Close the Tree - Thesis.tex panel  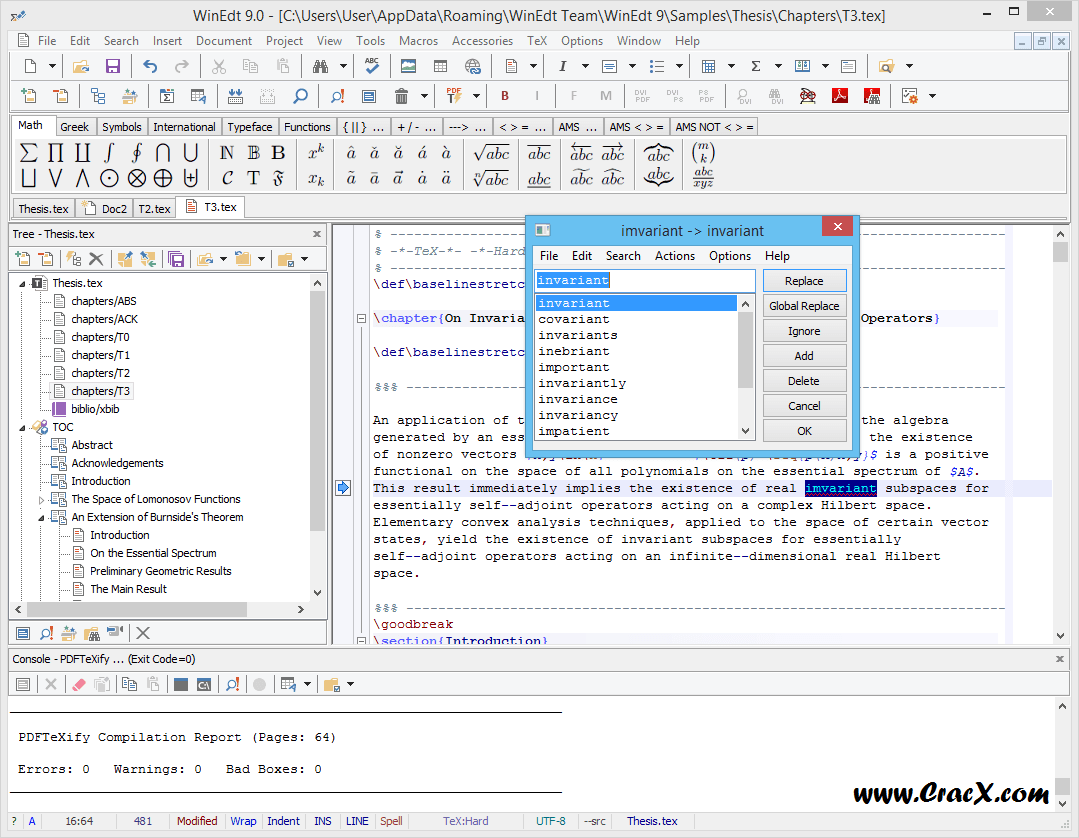tap(317, 234)
